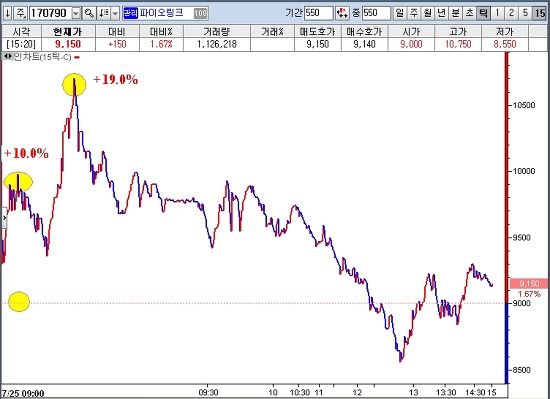Click the stock code field showing 170790
This screenshot has height=399, width=550.
[x=50, y=13]
